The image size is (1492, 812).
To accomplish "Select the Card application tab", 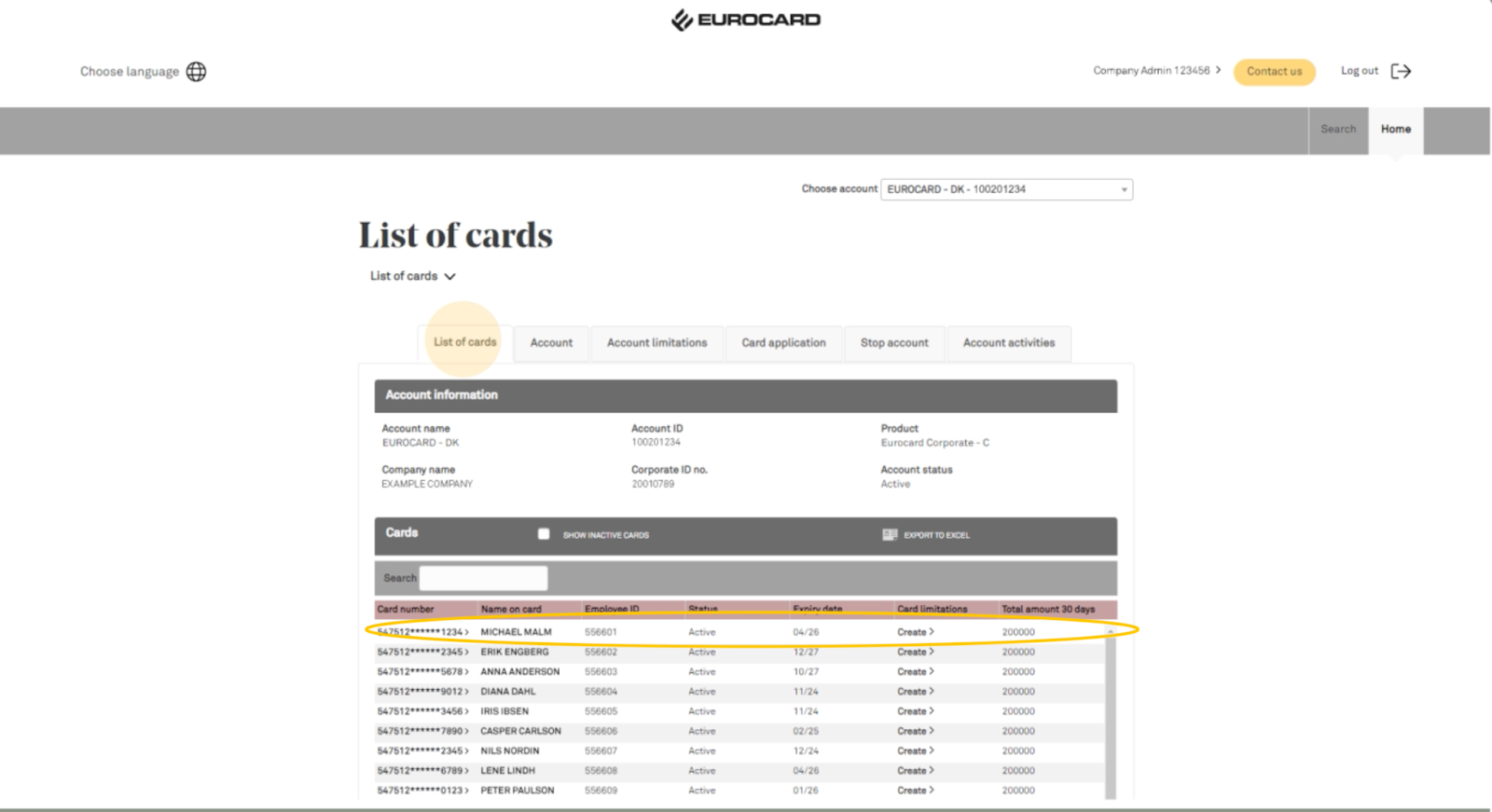I will (783, 343).
